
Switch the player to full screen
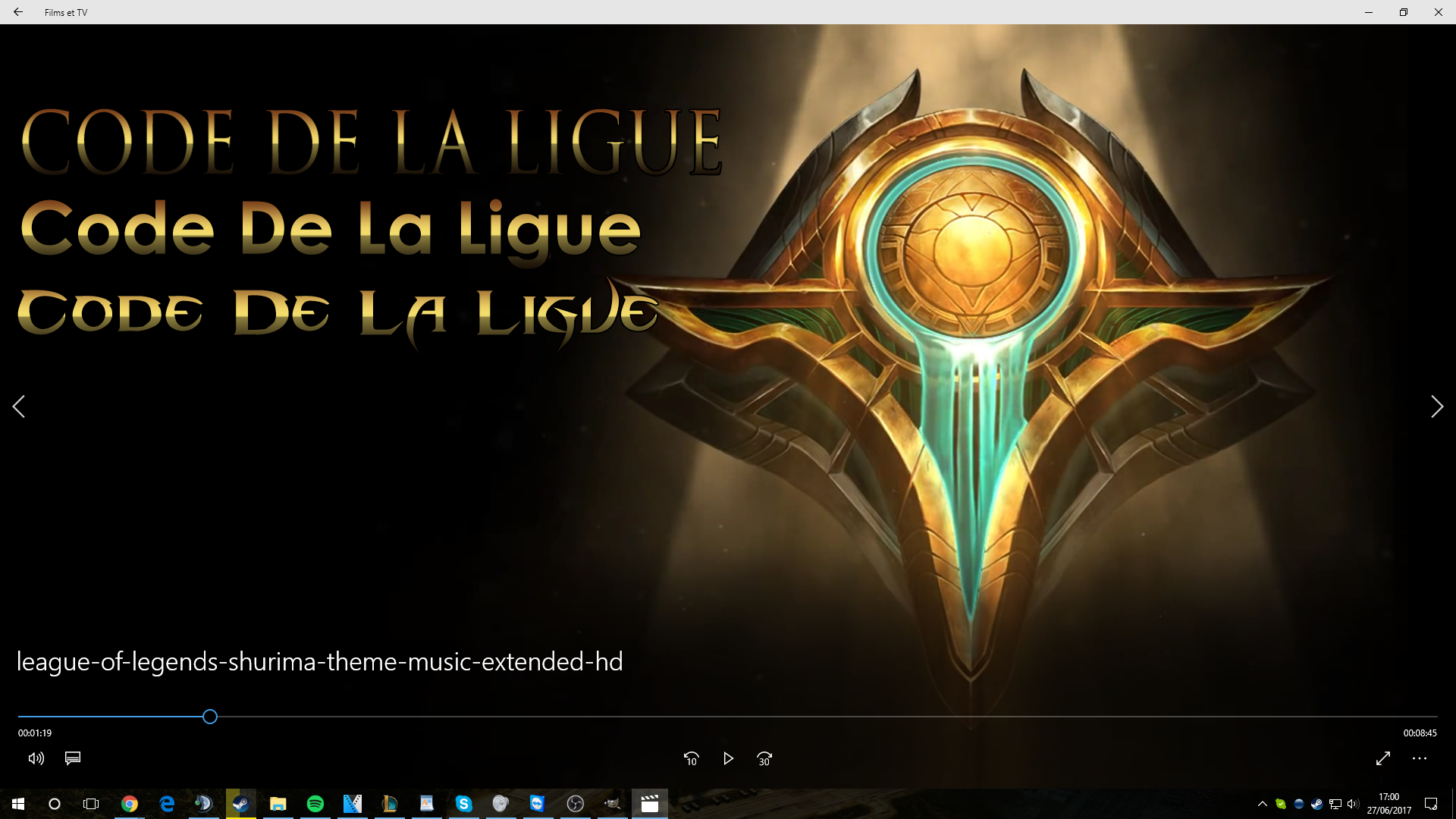pos(1383,758)
